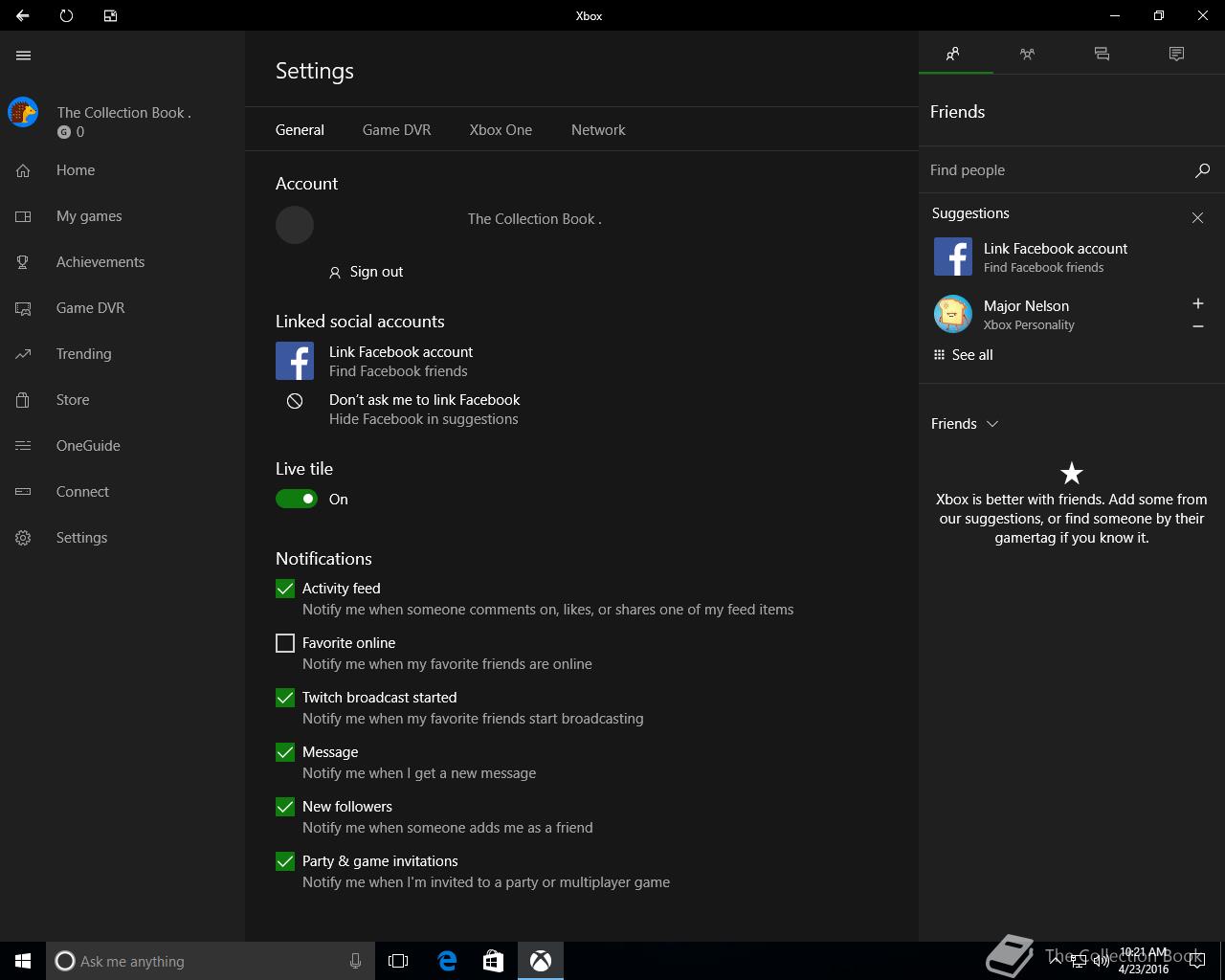Click the Trending arrow icon
The height and width of the screenshot is (980, 1225).
[x=23, y=354]
